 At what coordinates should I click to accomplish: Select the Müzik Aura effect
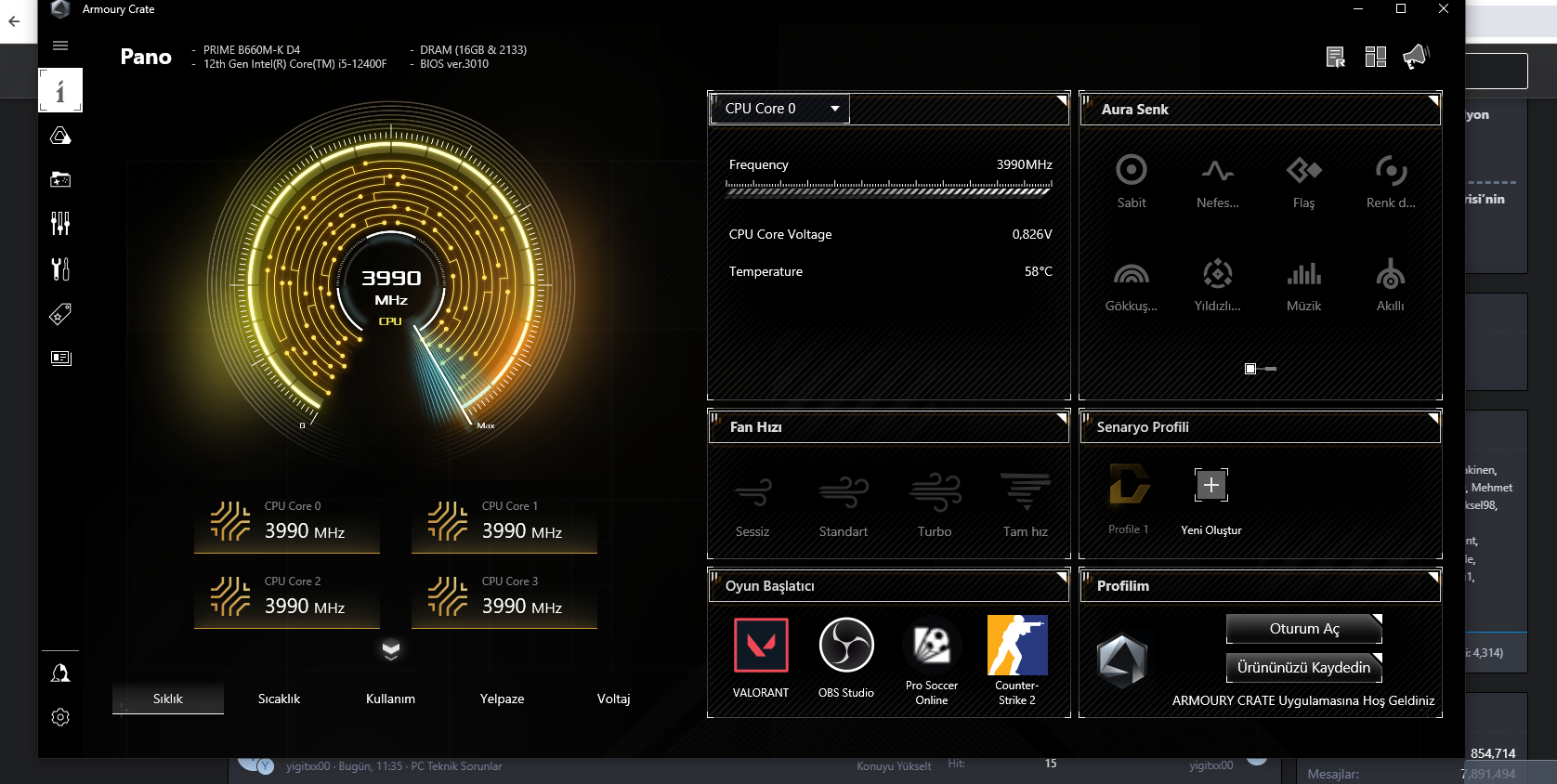pos(1304,285)
